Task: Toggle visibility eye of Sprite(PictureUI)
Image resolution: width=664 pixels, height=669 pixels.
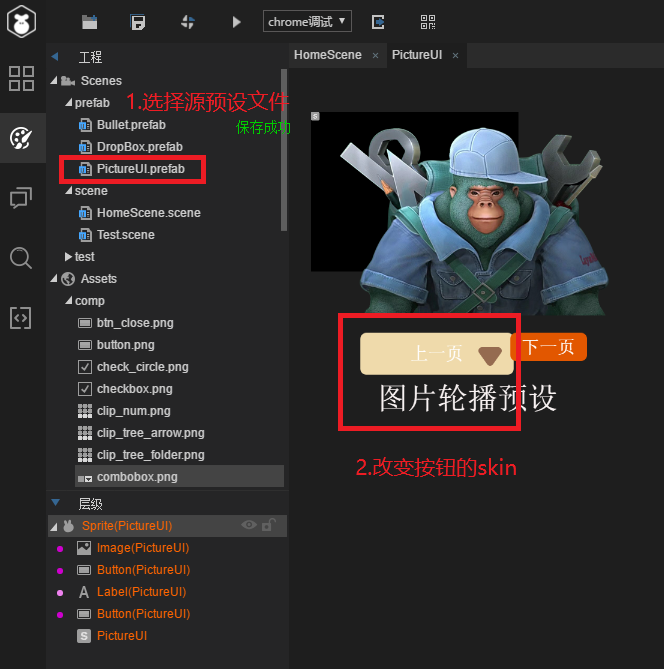Action: pyautogui.click(x=249, y=525)
